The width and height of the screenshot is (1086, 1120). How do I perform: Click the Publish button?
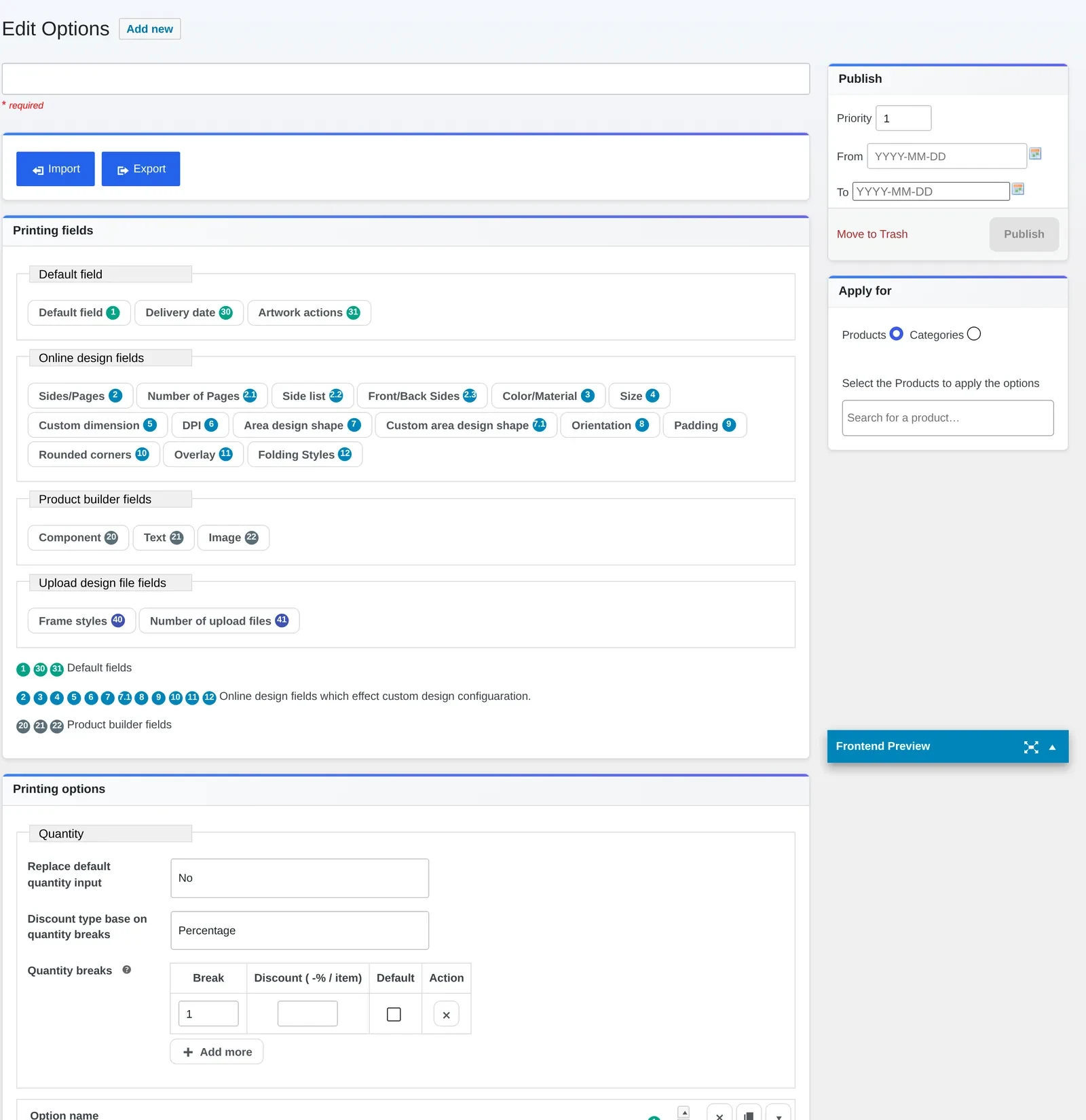point(1024,234)
